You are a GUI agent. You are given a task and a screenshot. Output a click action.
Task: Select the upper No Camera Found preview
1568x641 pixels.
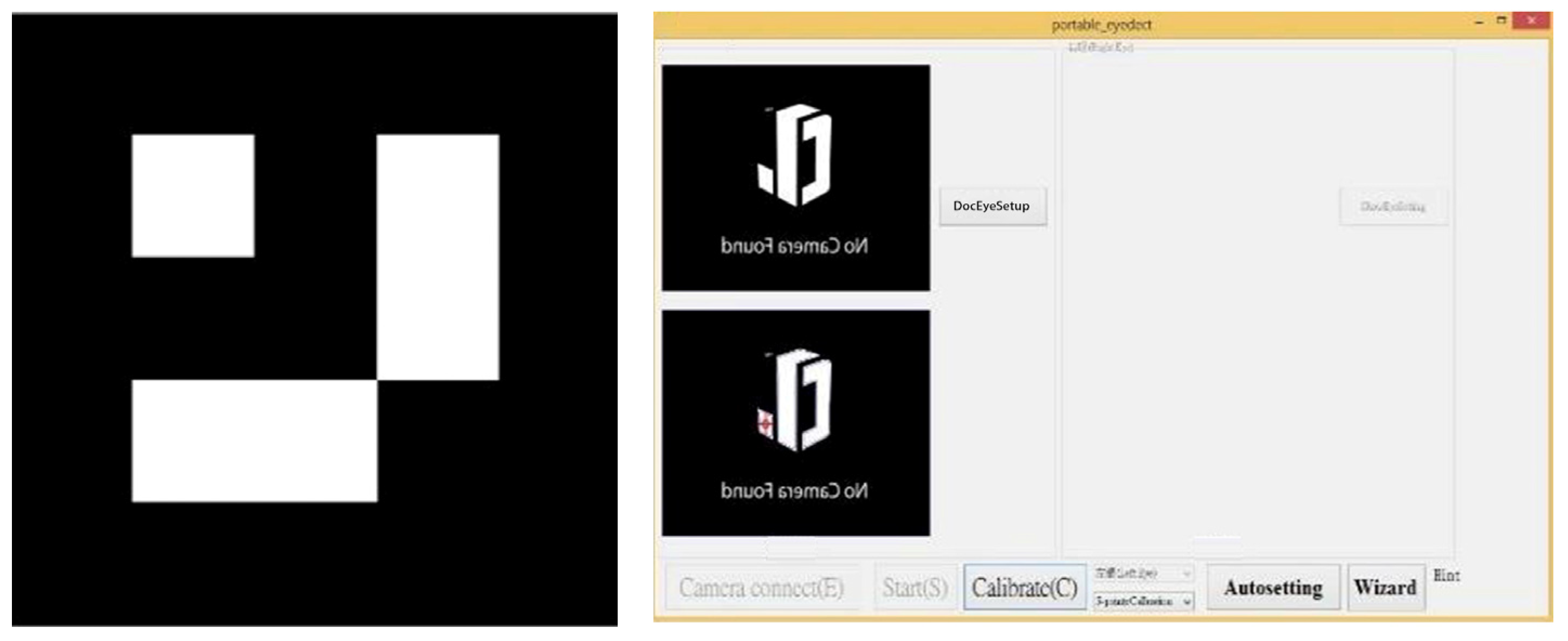pos(795,178)
